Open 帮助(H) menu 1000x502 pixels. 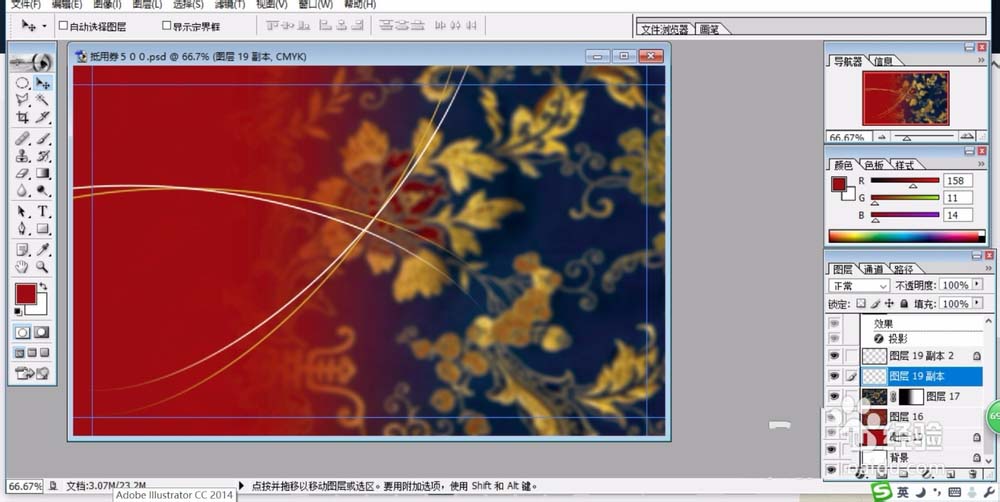pos(360,4)
